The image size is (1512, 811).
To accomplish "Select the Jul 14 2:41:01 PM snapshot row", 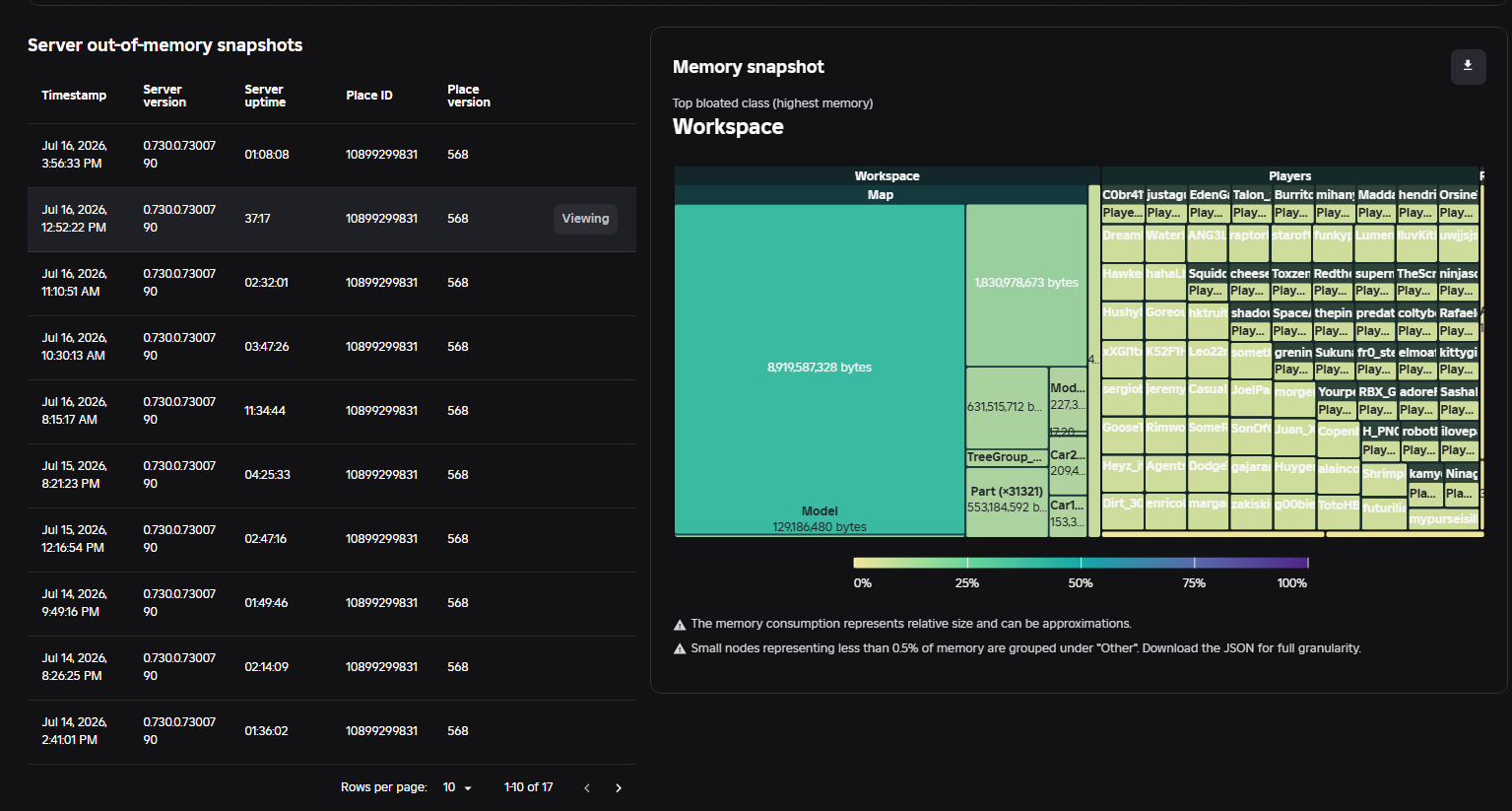I will click(x=332, y=731).
